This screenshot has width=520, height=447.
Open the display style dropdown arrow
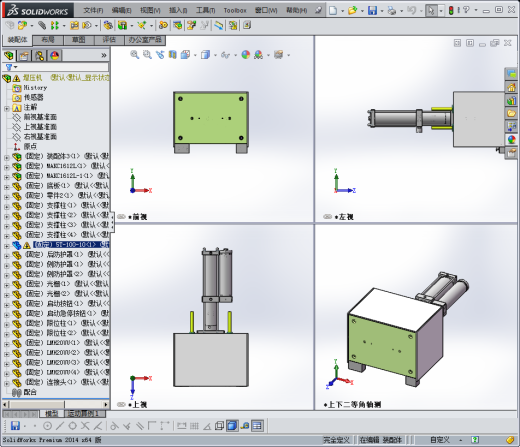pos(215,55)
